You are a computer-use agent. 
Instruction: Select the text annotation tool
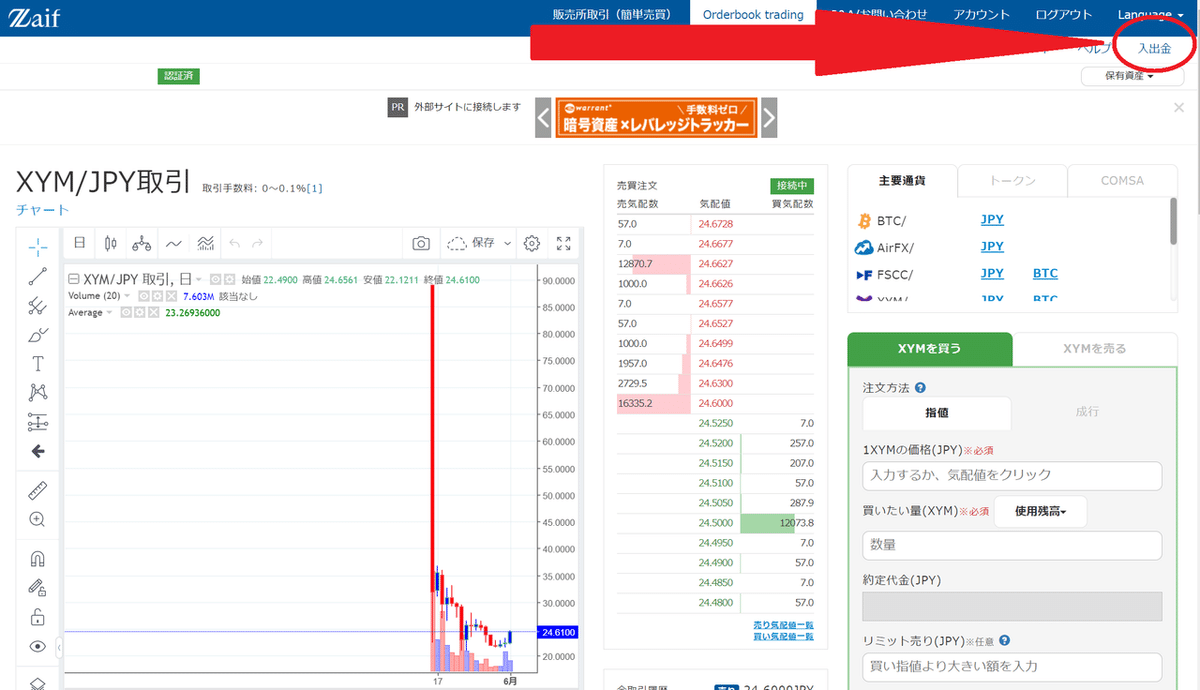click(38, 363)
